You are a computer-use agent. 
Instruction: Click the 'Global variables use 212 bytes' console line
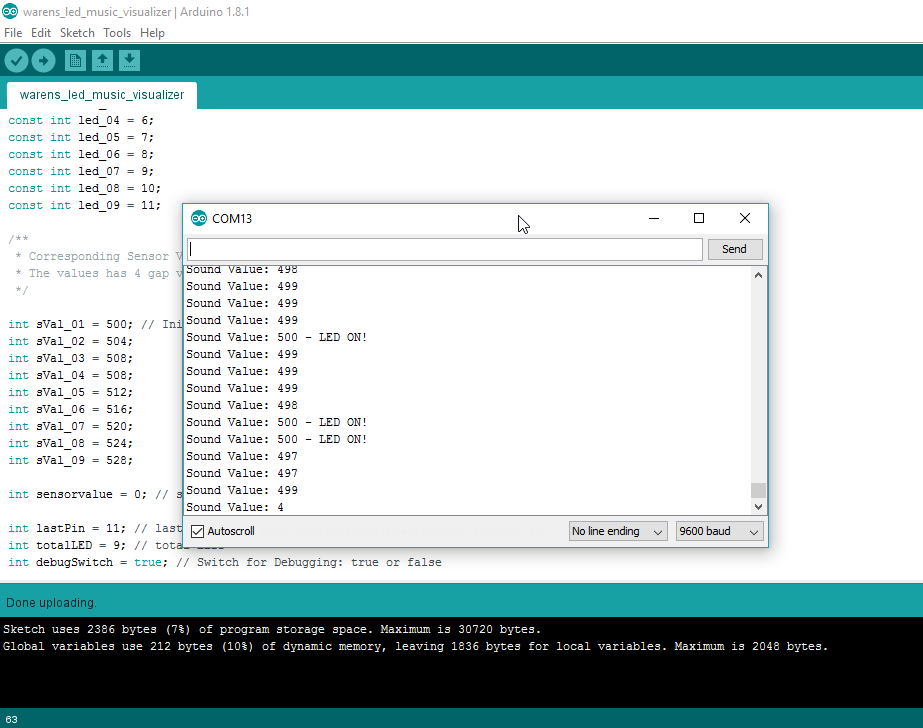click(415, 646)
